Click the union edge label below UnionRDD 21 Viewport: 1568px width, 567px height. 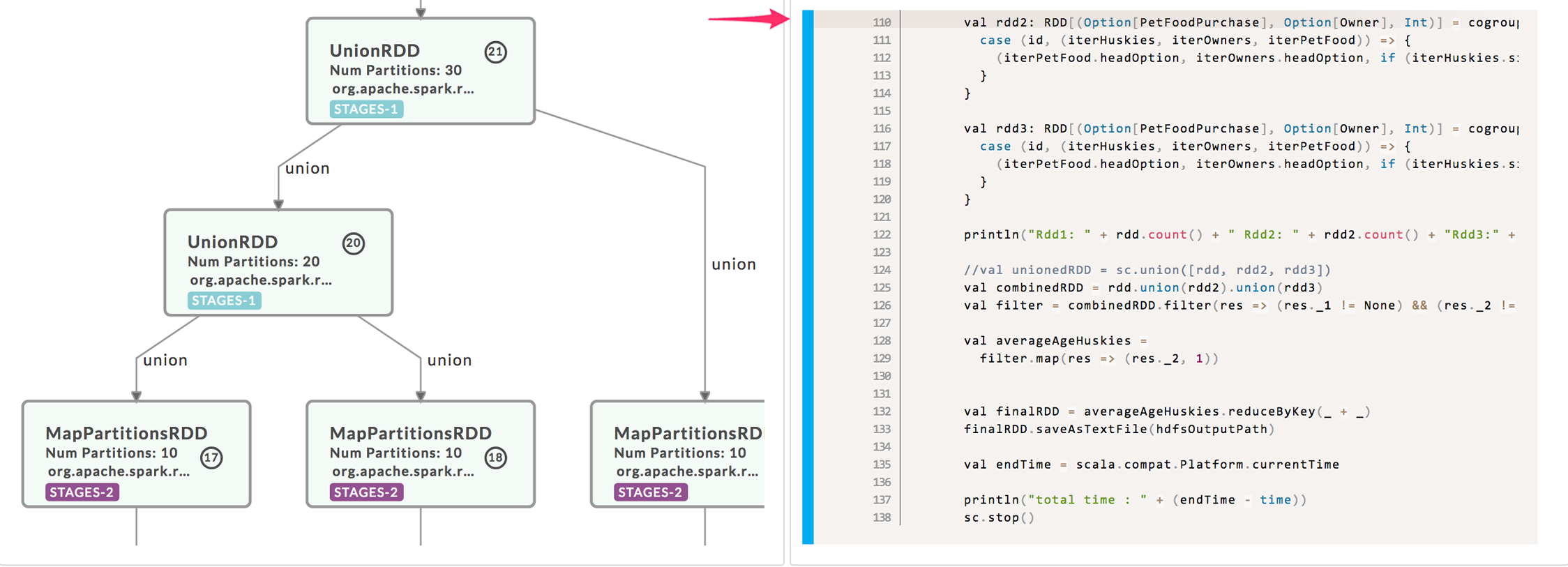pyautogui.click(x=307, y=168)
